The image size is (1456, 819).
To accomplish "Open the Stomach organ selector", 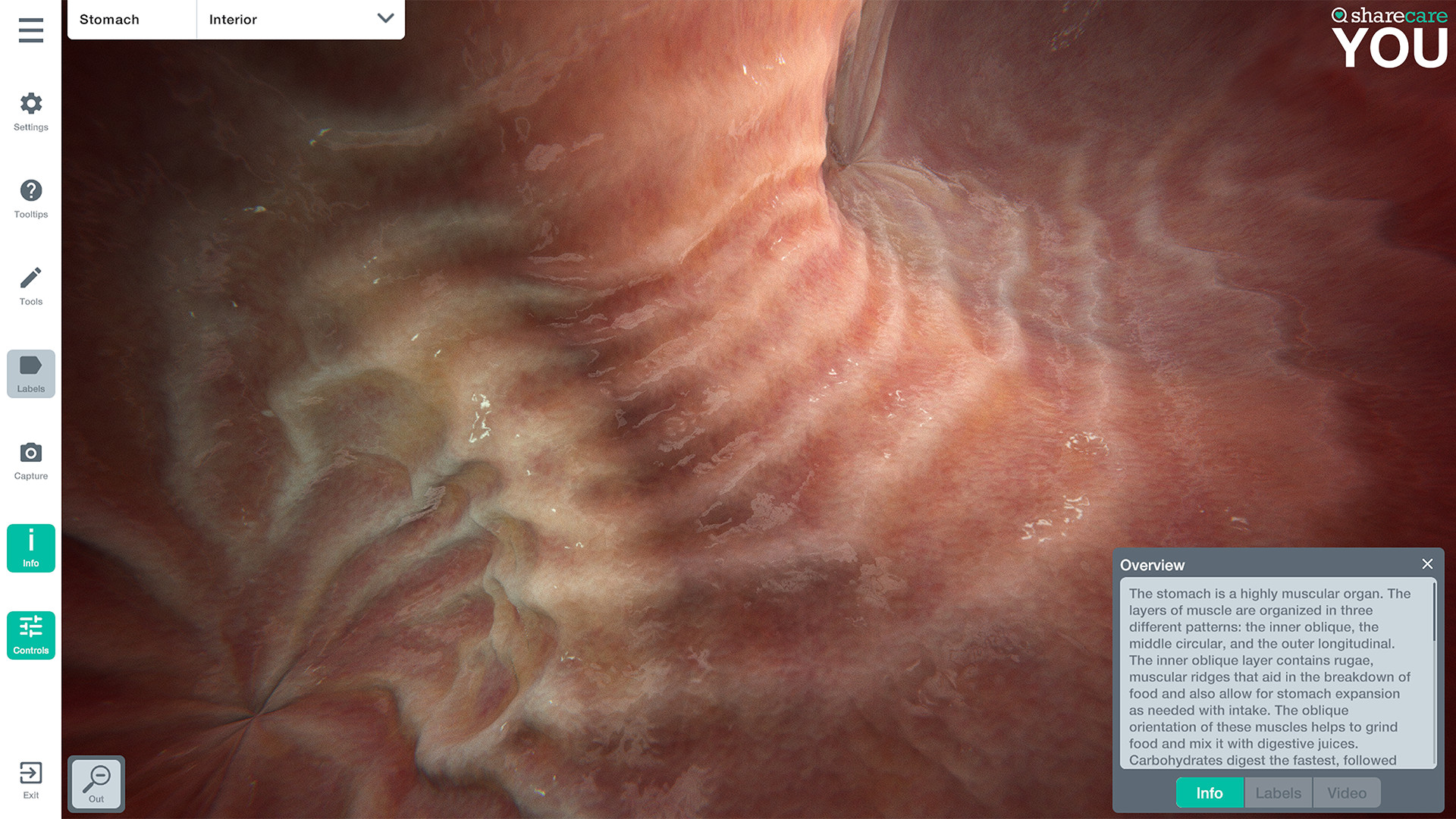I will pyautogui.click(x=110, y=19).
